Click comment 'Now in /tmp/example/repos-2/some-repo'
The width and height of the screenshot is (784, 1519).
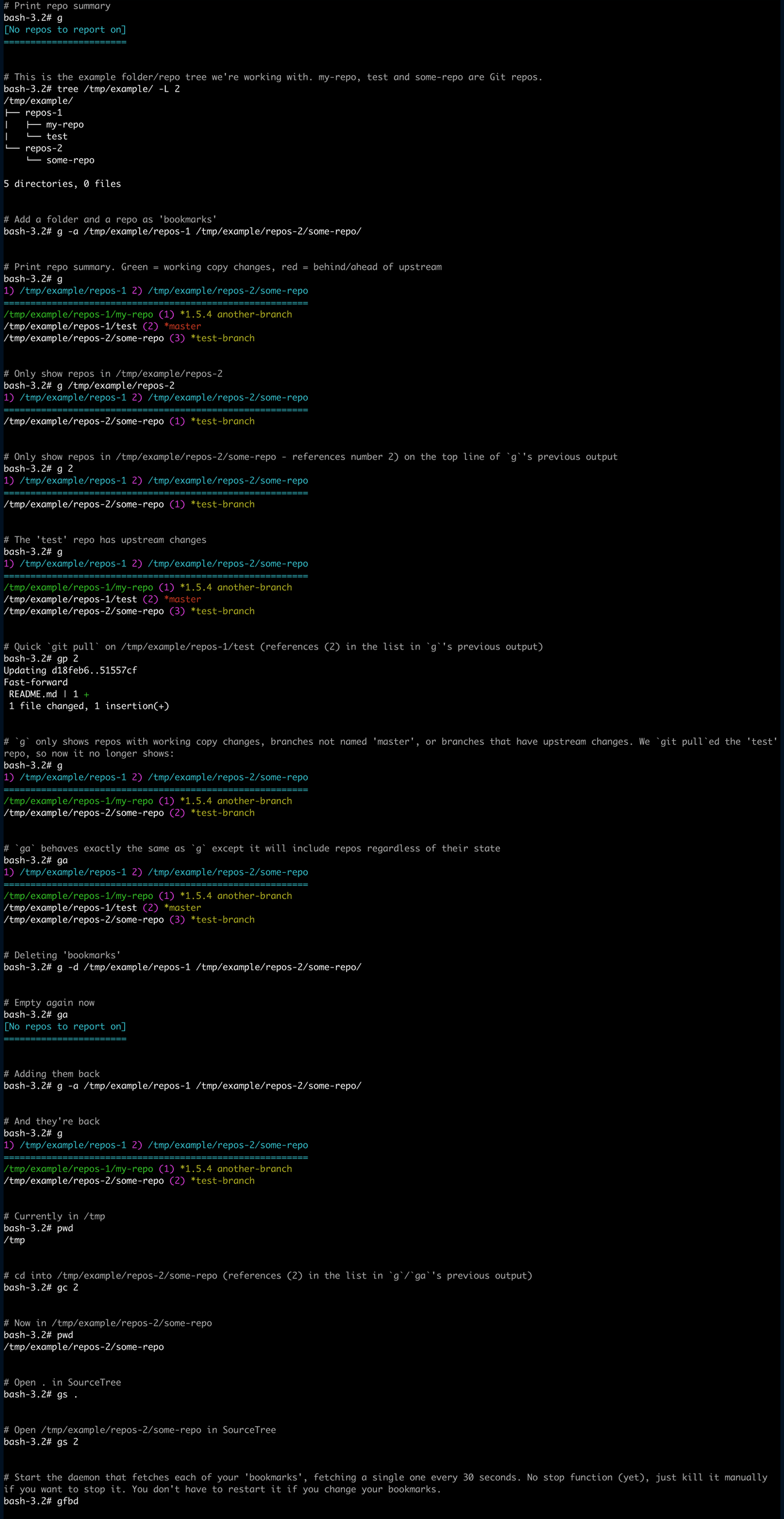(x=108, y=1323)
